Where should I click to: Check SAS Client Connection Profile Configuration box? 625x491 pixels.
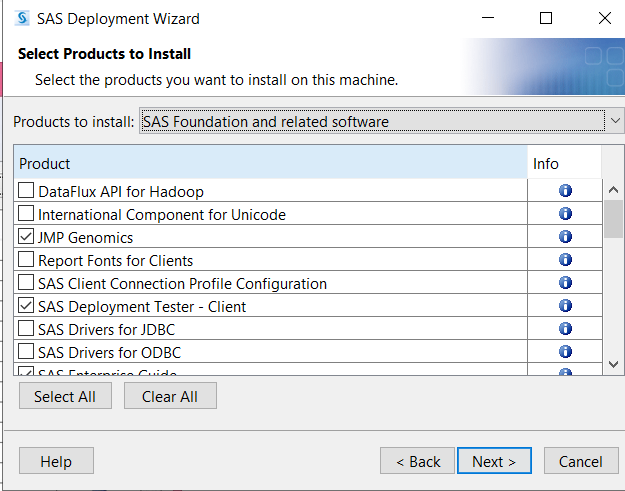point(26,283)
